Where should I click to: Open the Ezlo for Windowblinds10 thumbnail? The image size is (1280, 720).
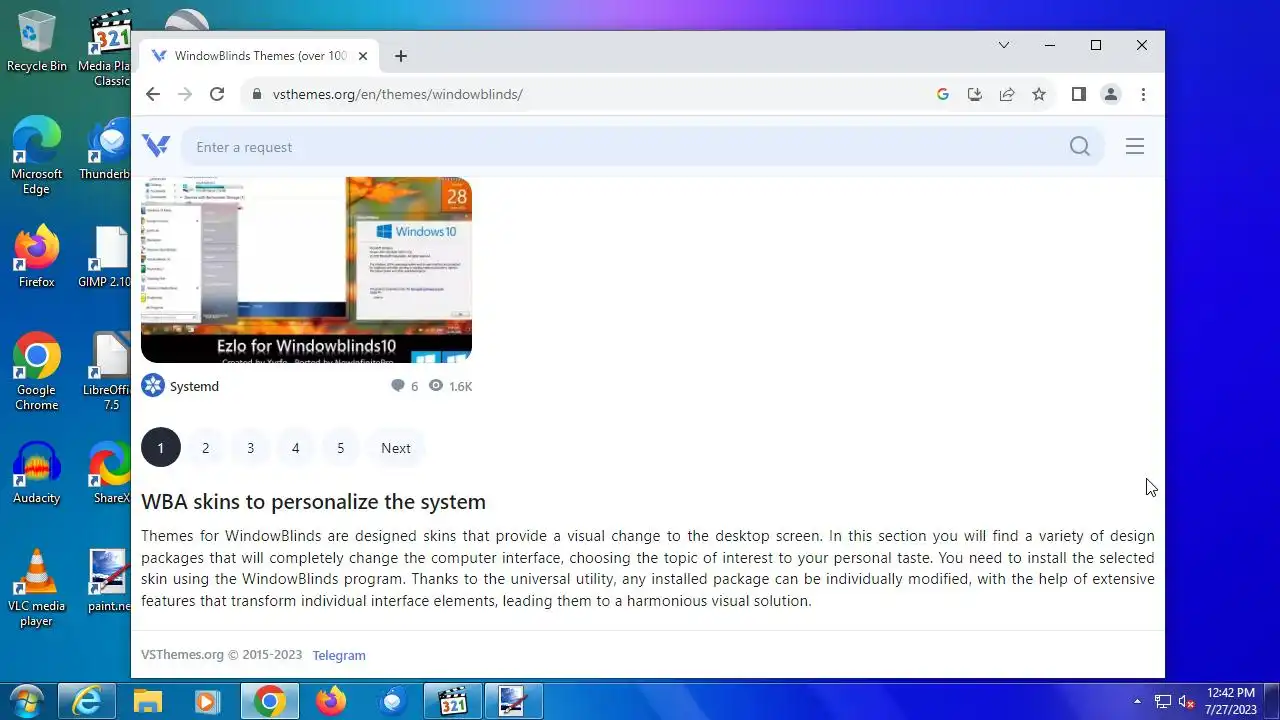point(306,270)
